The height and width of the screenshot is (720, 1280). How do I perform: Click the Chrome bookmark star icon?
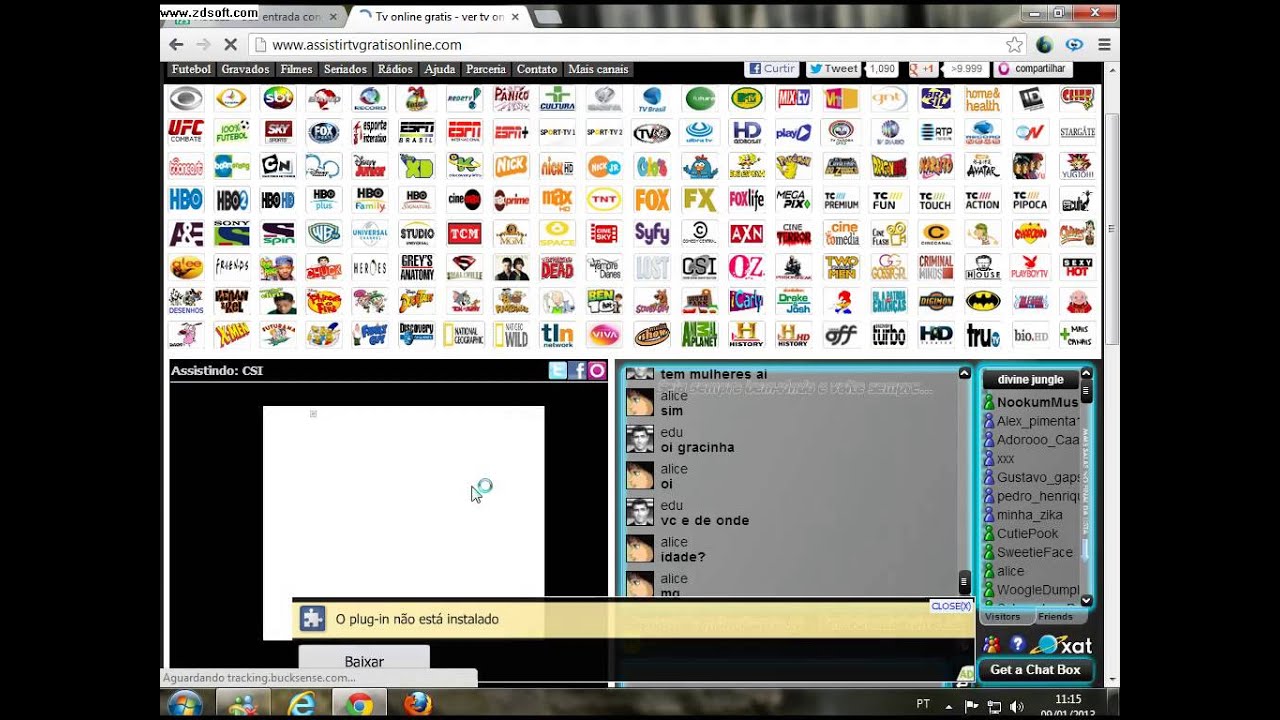[1014, 45]
